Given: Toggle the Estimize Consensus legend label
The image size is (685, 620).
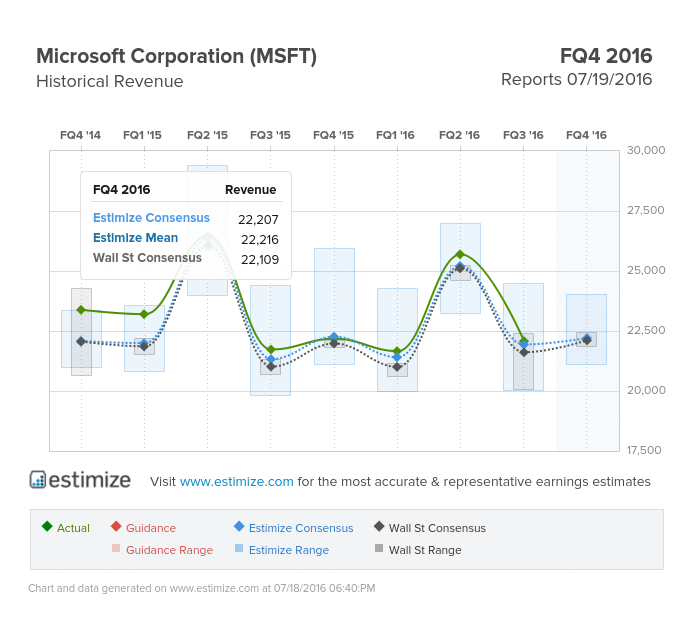Looking at the screenshot, I should (301, 528).
